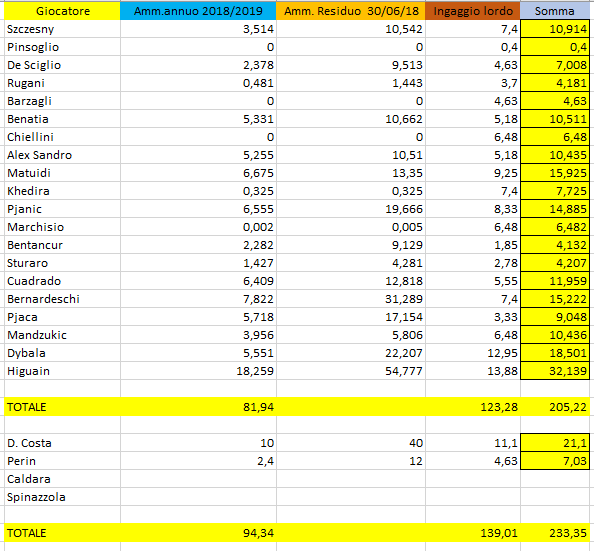Select Pjanic's annual amortization 6,555
The image size is (594, 551).
tap(198, 209)
